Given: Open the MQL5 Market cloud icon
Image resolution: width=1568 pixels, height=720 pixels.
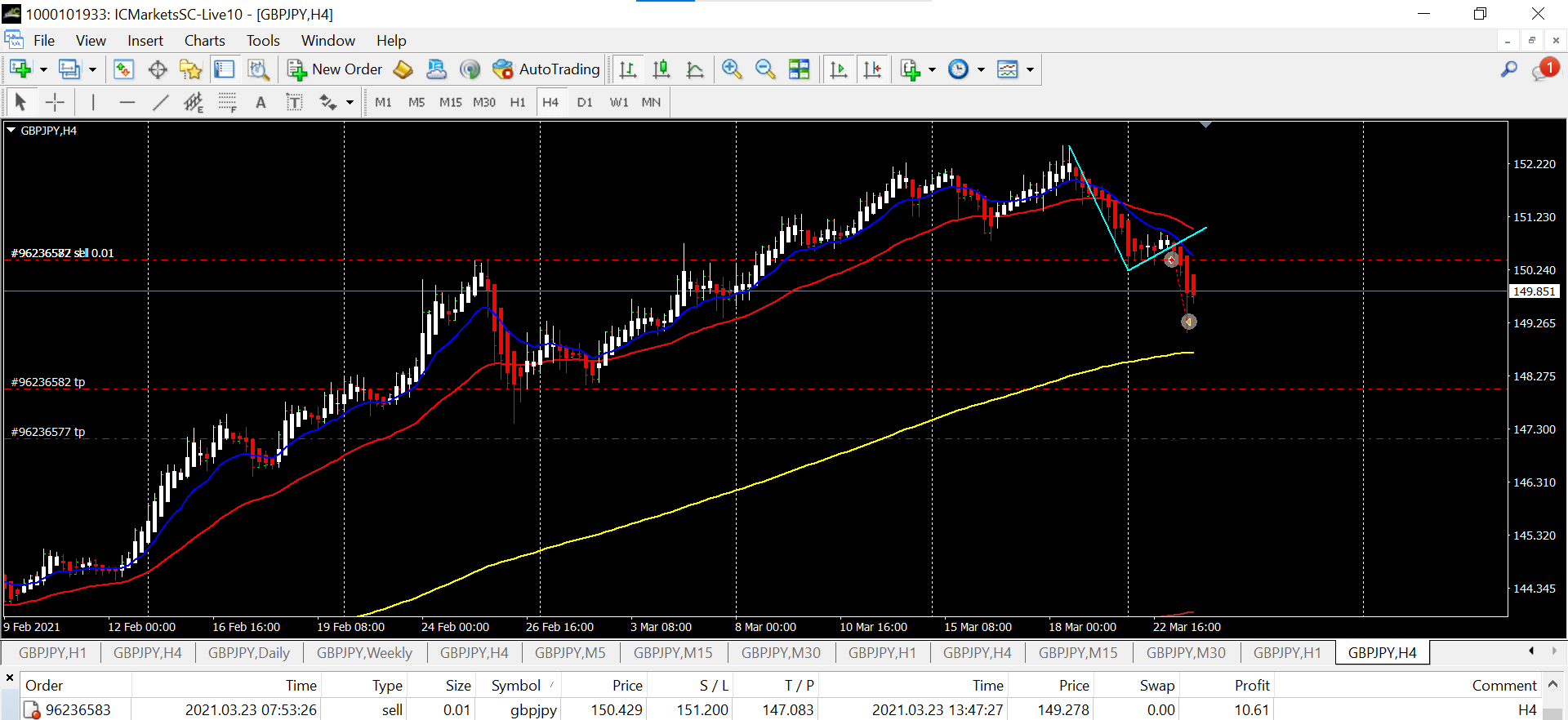Looking at the screenshot, I should [x=436, y=69].
